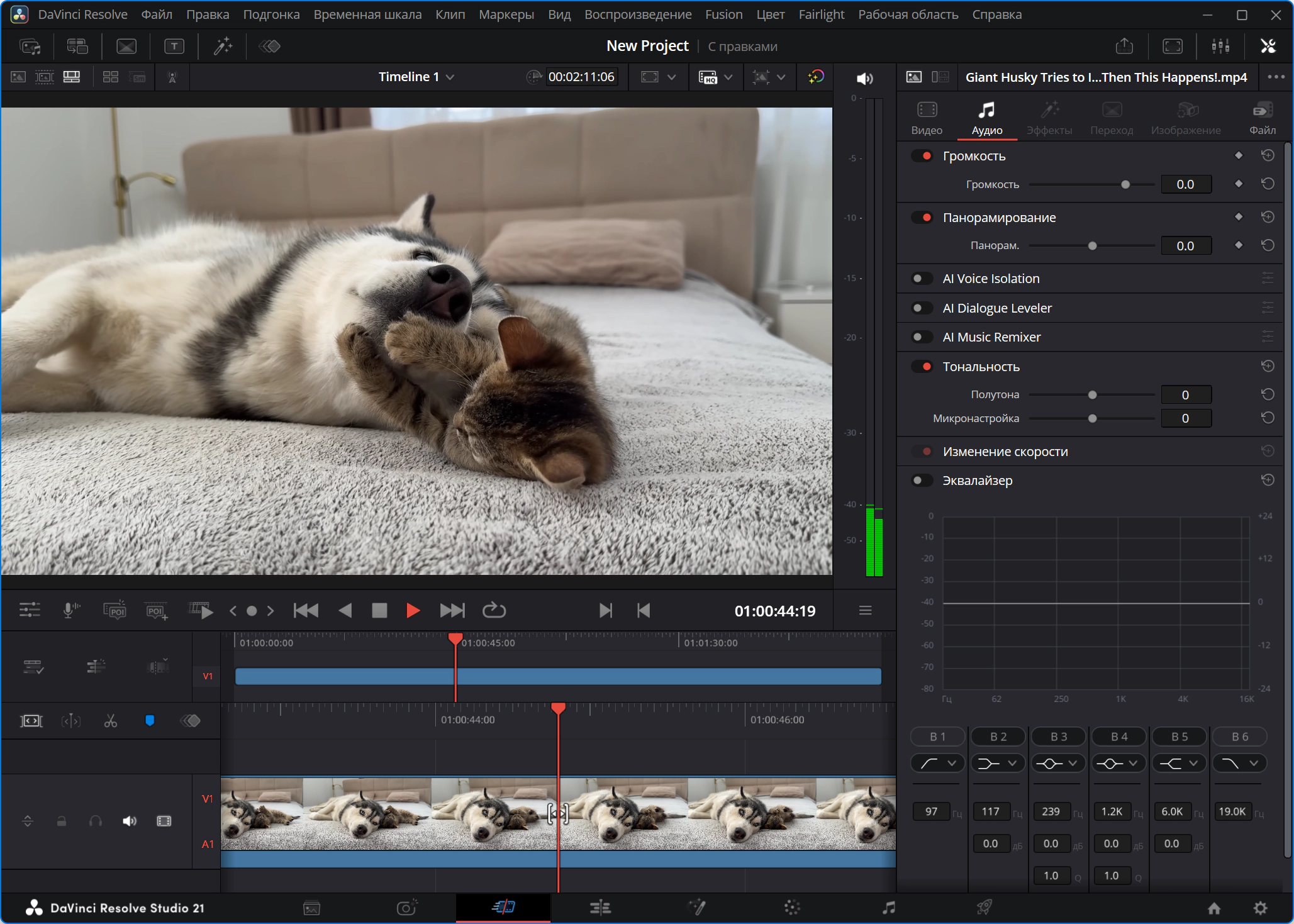Open the Quick Export icon

[x=1124, y=46]
